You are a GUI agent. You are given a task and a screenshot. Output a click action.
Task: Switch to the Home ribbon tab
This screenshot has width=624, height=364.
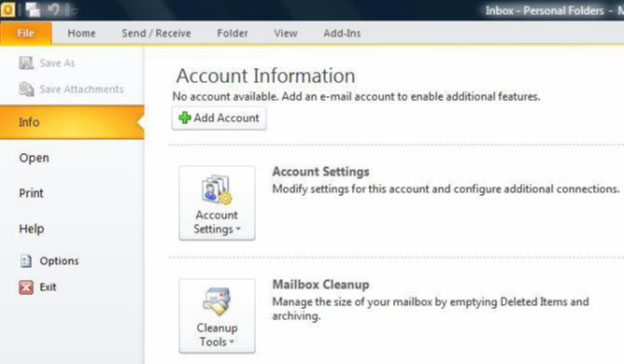81,33
